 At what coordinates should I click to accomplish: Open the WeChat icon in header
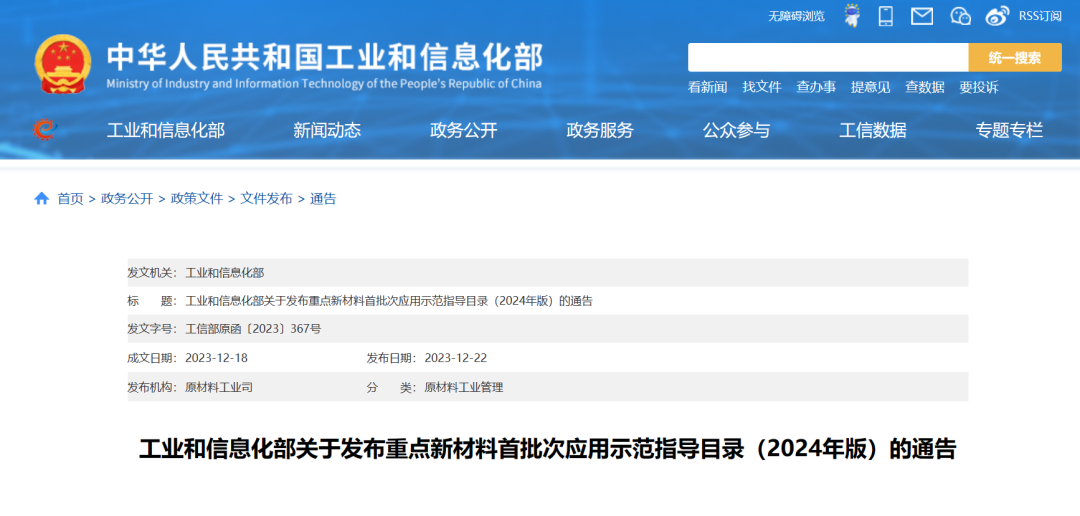pyautogui.click(x=960, y=16)
